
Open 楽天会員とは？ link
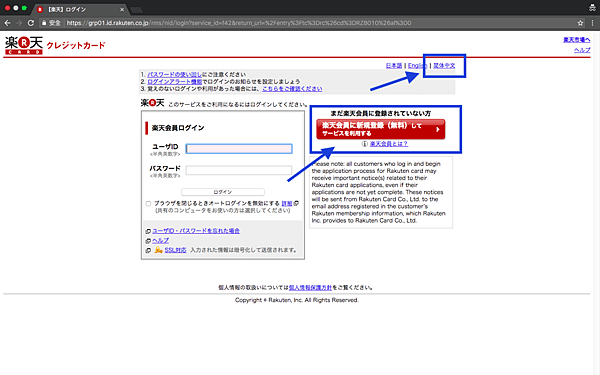(x=389, y=144)
